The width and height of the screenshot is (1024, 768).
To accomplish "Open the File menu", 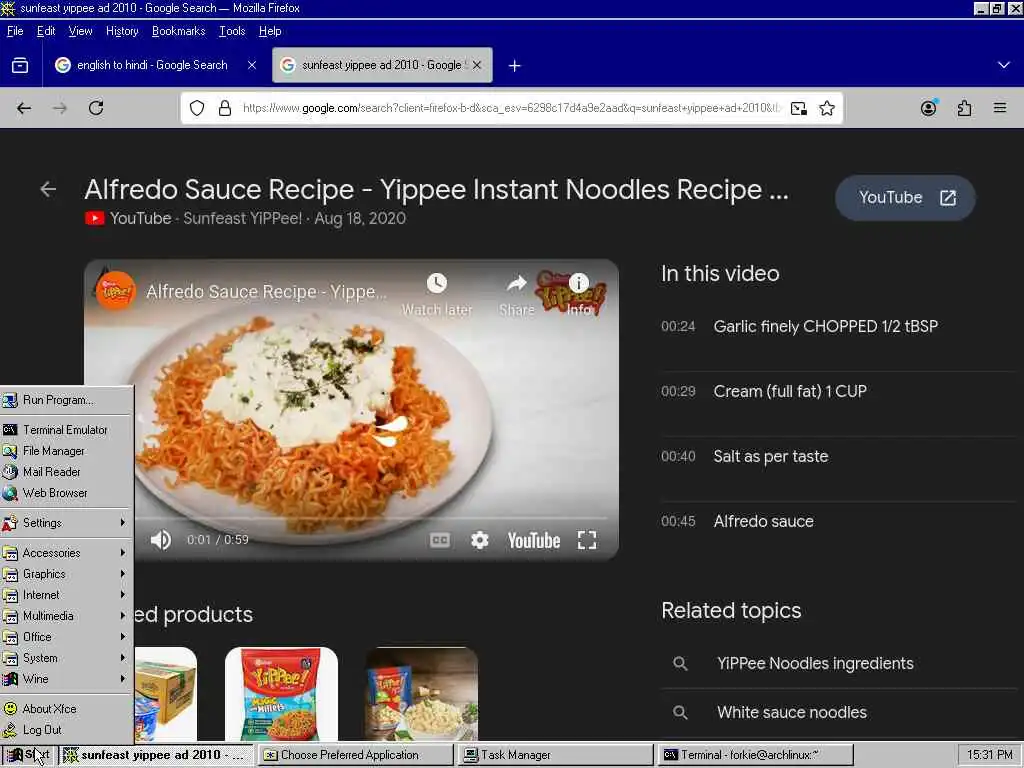I will [x=15, y=31].
